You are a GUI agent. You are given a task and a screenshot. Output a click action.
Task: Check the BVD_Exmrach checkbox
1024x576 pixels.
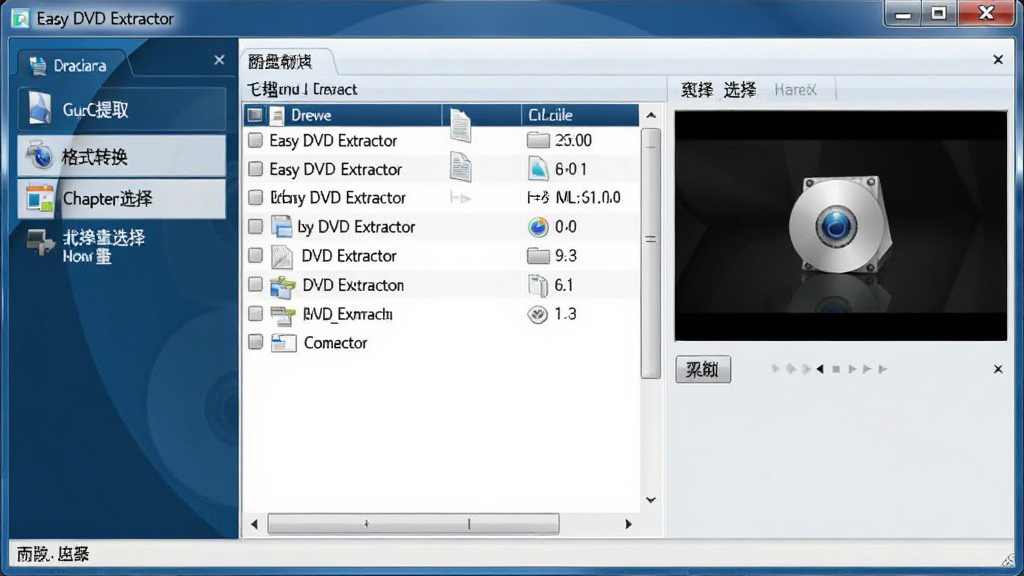pyautogui.click(x=255, y=313)
